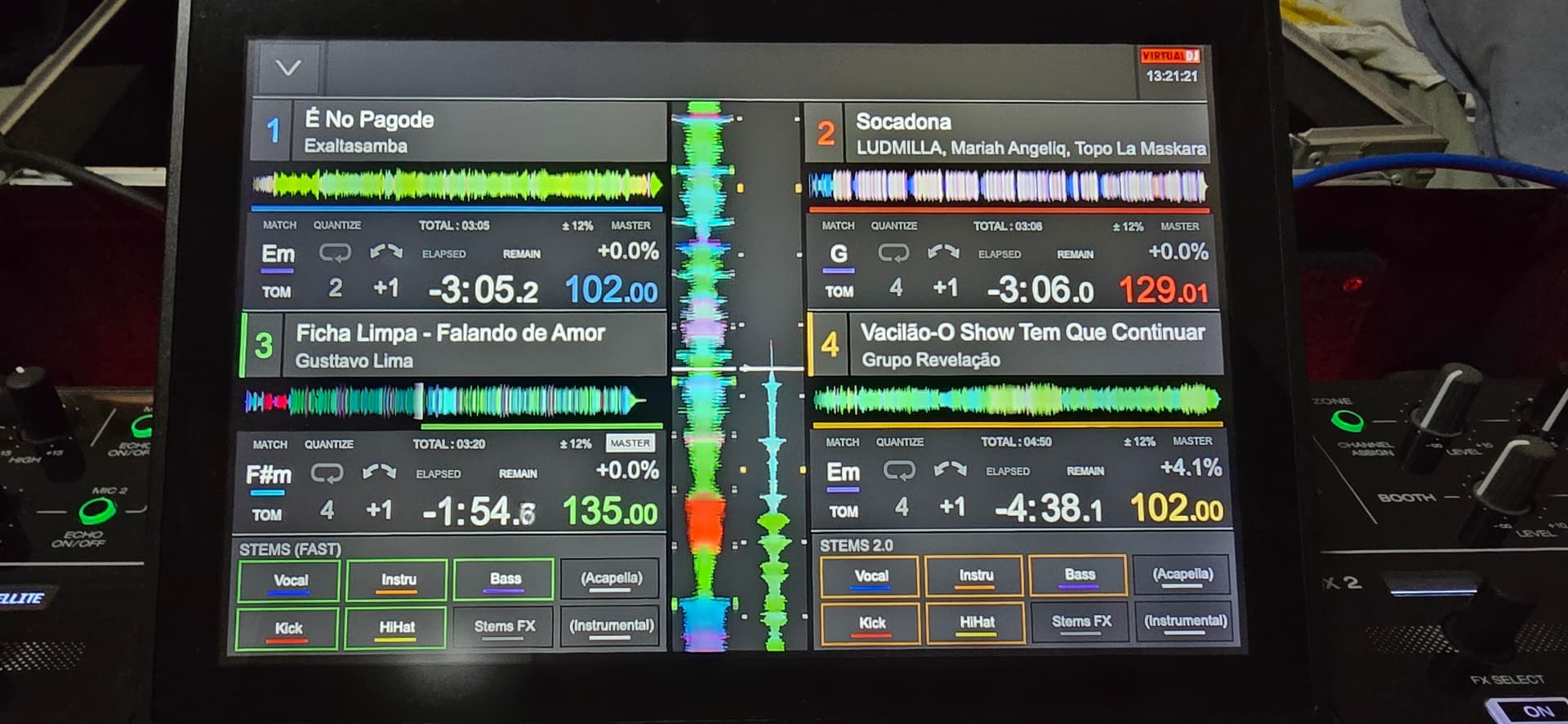Open pitch range ±12% on deck 3
The image size is (1568, 724).
[x=575, y=444]
